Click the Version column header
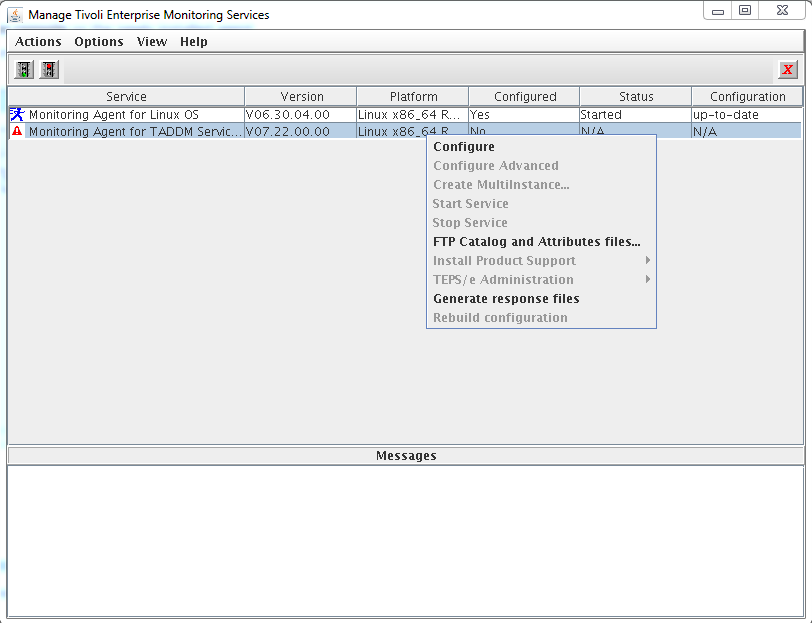Viewport: 812px width, 623px height. [x=301, y=97]
